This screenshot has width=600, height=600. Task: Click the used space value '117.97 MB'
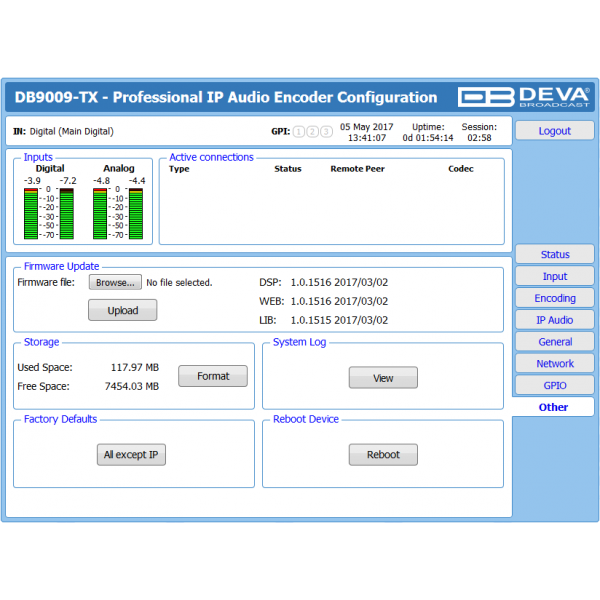pos(135,367)
